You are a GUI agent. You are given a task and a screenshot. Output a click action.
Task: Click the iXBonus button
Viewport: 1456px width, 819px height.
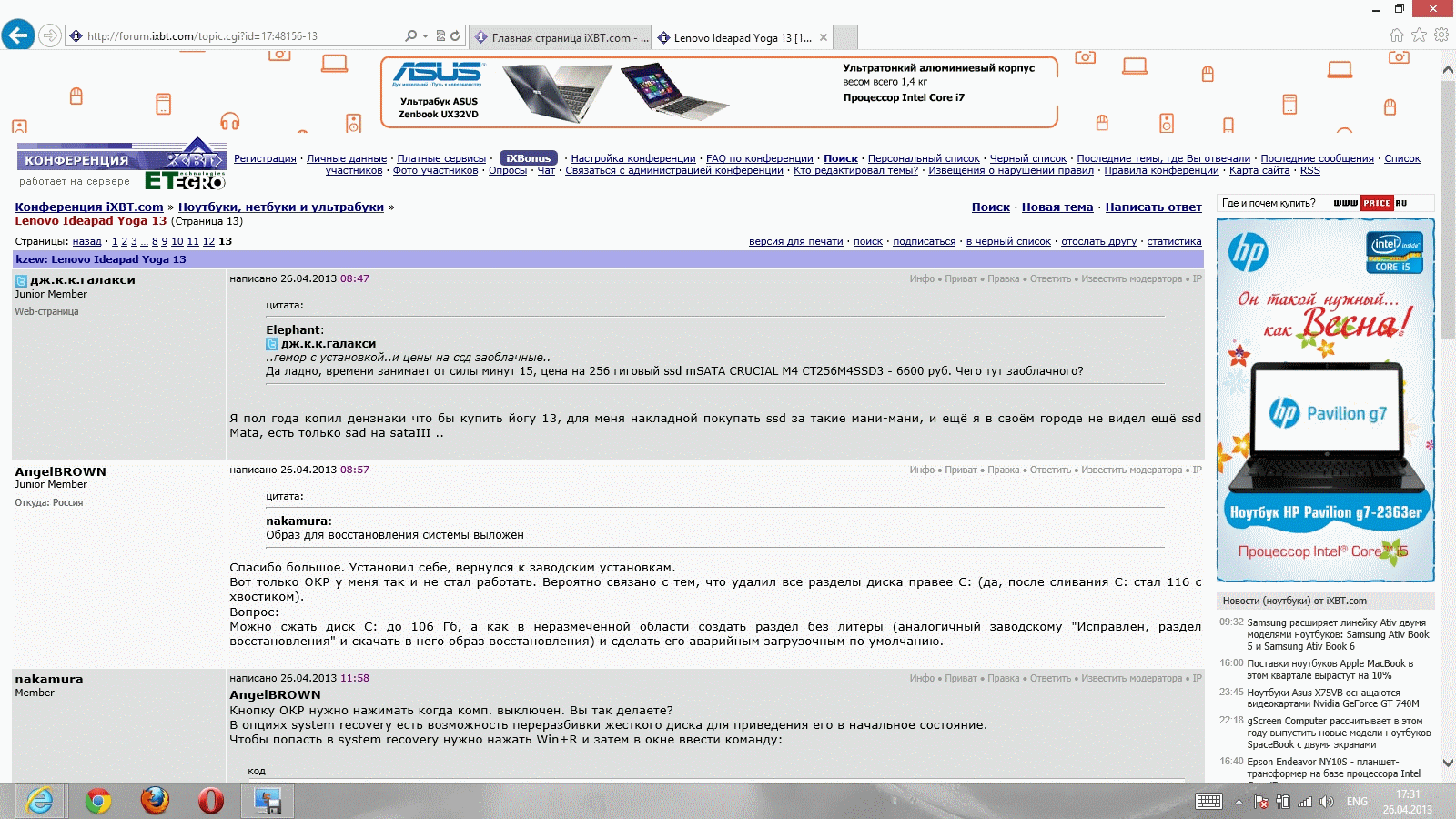click(529, 158)
